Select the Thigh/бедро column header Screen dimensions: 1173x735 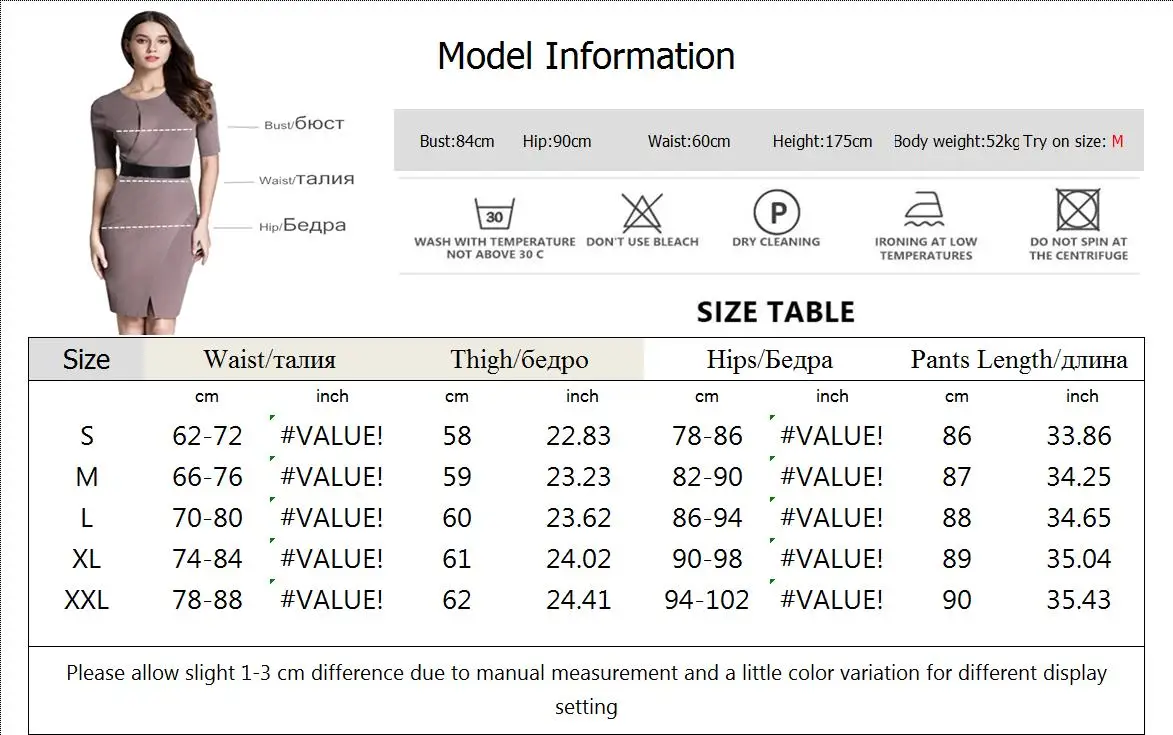click(519, 360)
